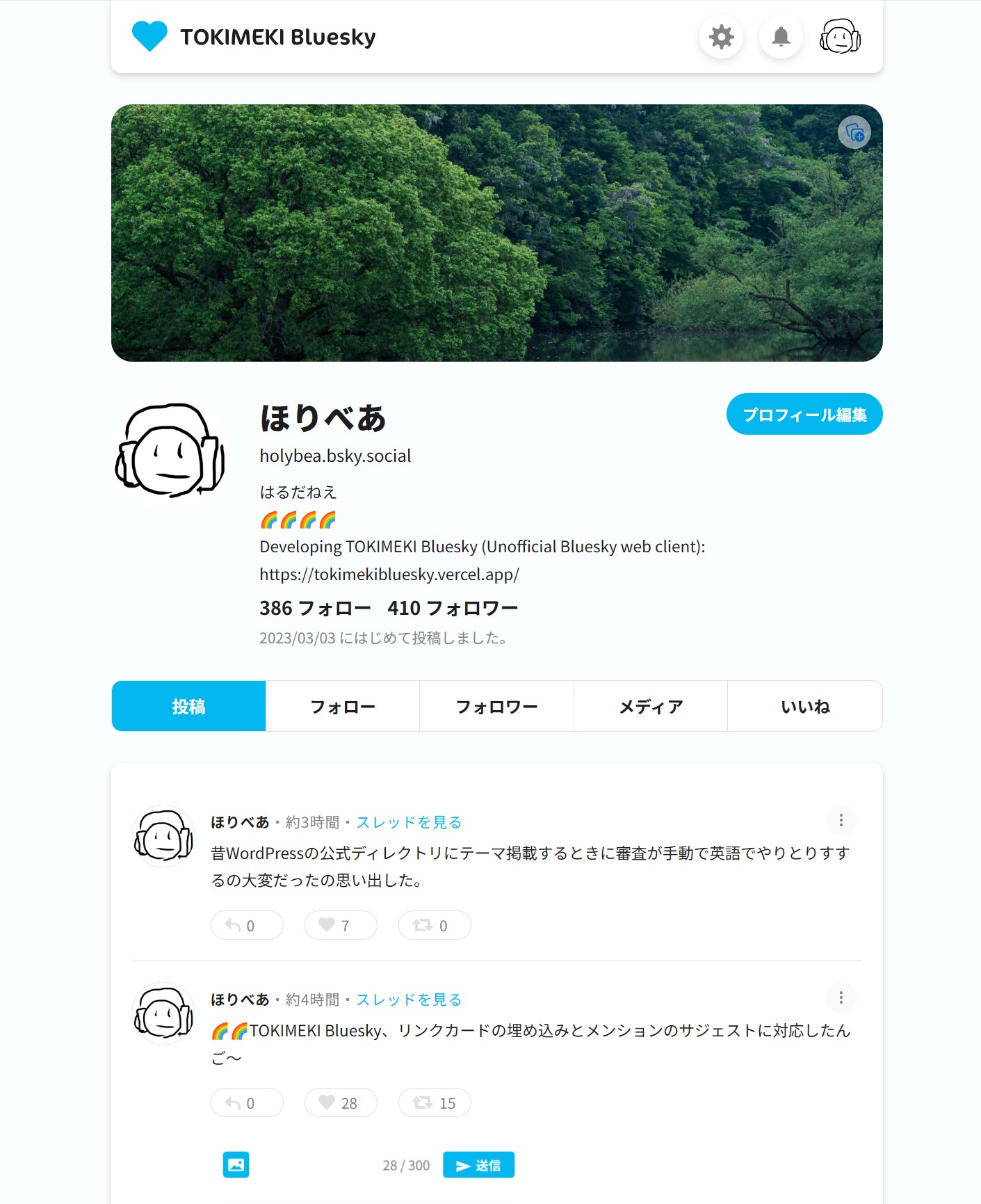Image resolution: width=981 pixels, height=1204 pixels.
Task: Like the WordPress post with 7 likes
Action: (x=341, y=925)
